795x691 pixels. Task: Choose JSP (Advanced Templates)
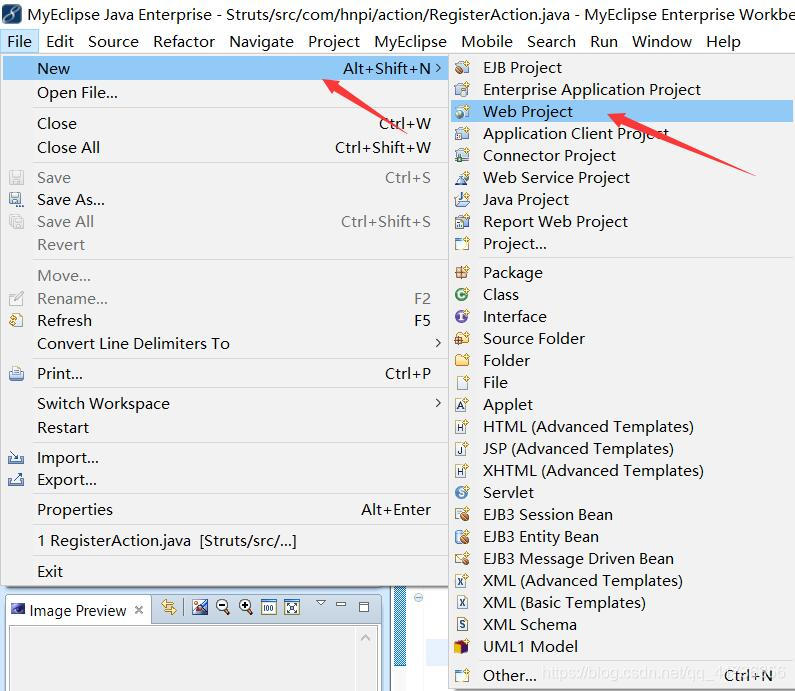point(621,449)
